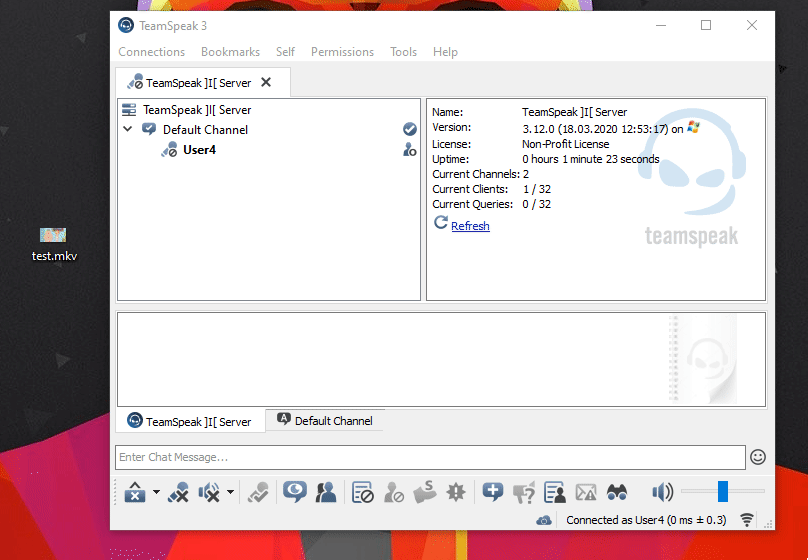The height and width of the screenshot is (560, 808).
Task: Open the Connections menu
Action: (152, 52)
